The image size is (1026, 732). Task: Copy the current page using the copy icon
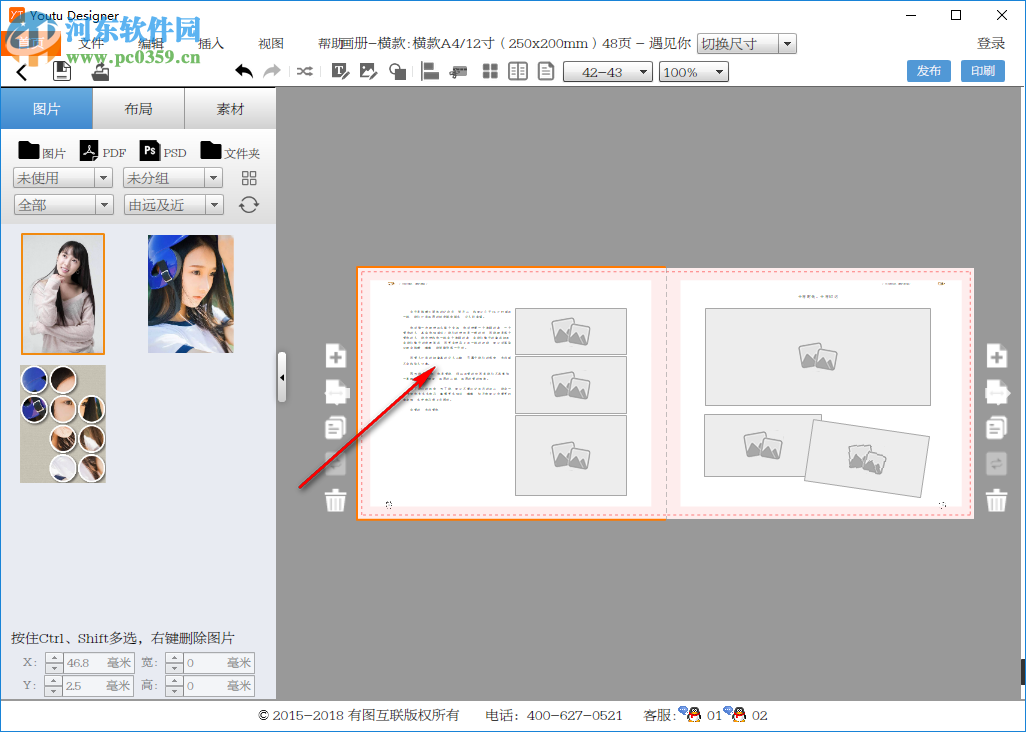coord(335,427)
